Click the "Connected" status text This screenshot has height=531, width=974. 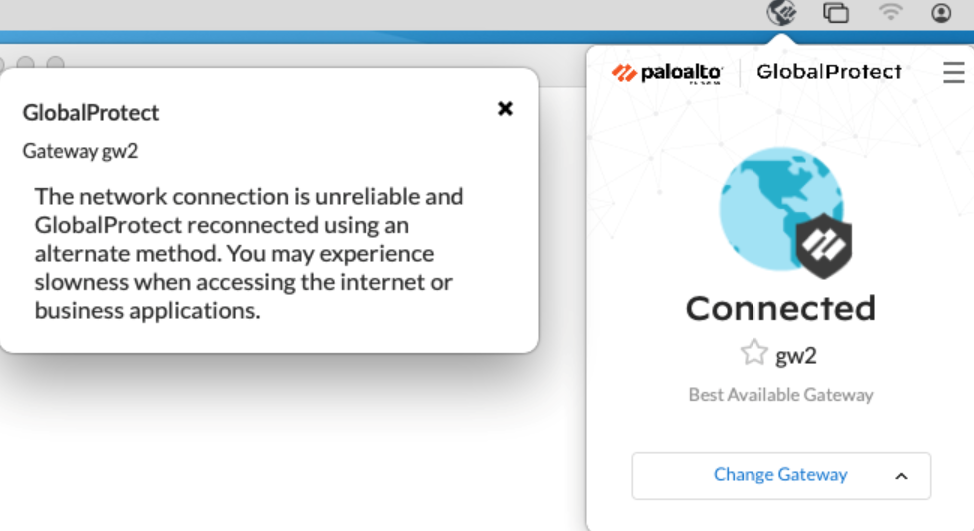[x=781, y=308]
